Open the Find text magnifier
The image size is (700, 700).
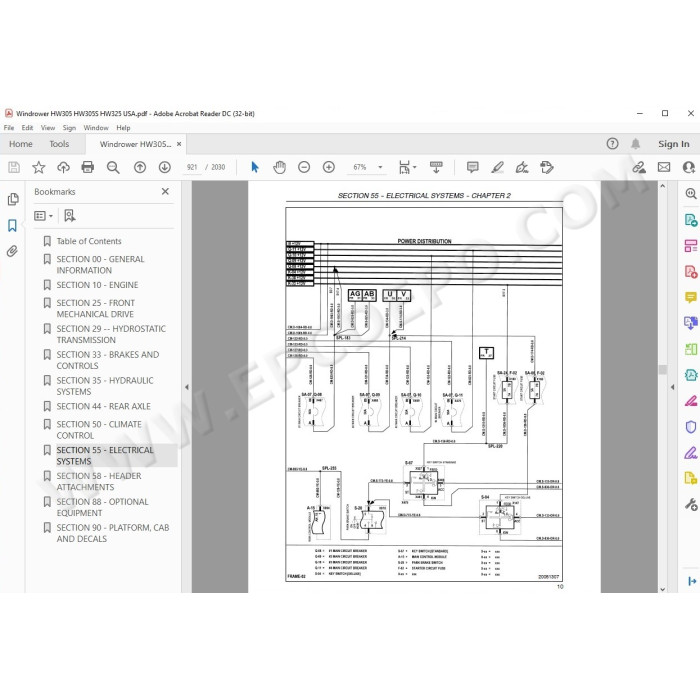(113, 167)
